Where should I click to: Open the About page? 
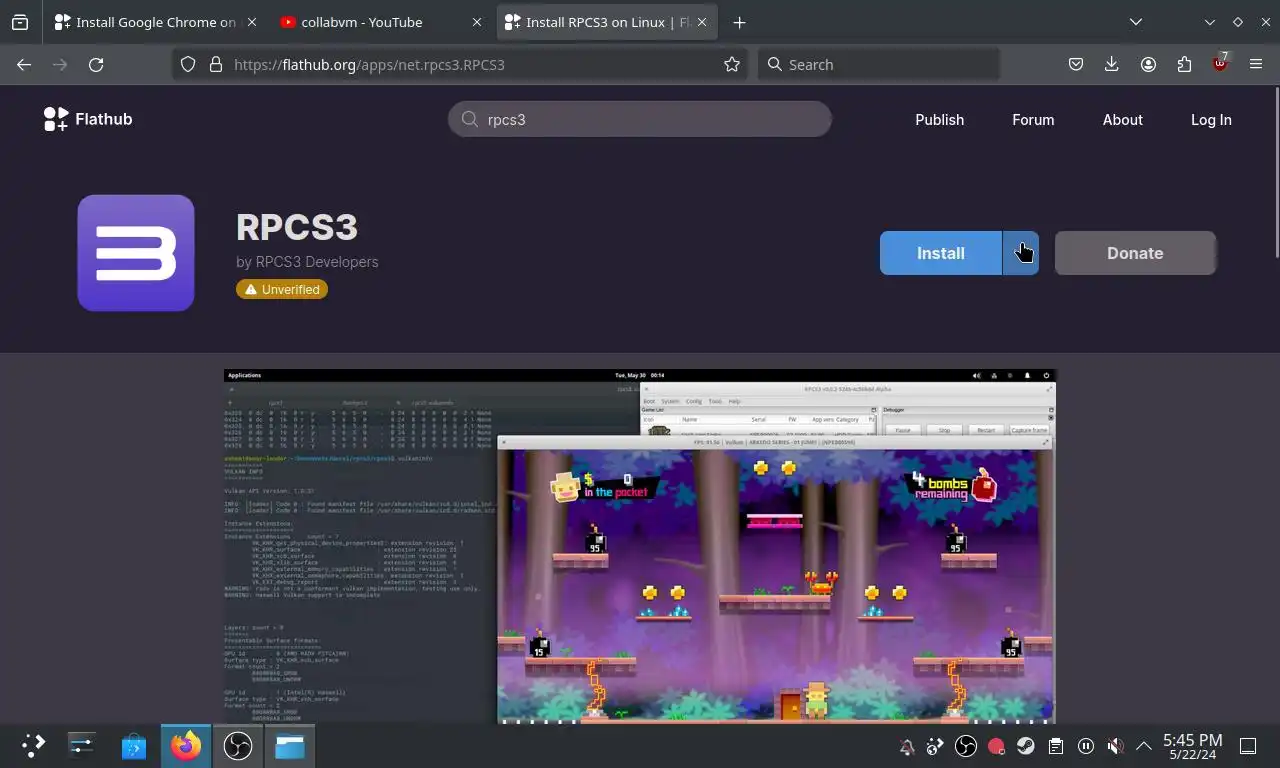[x=1122, y=119]
